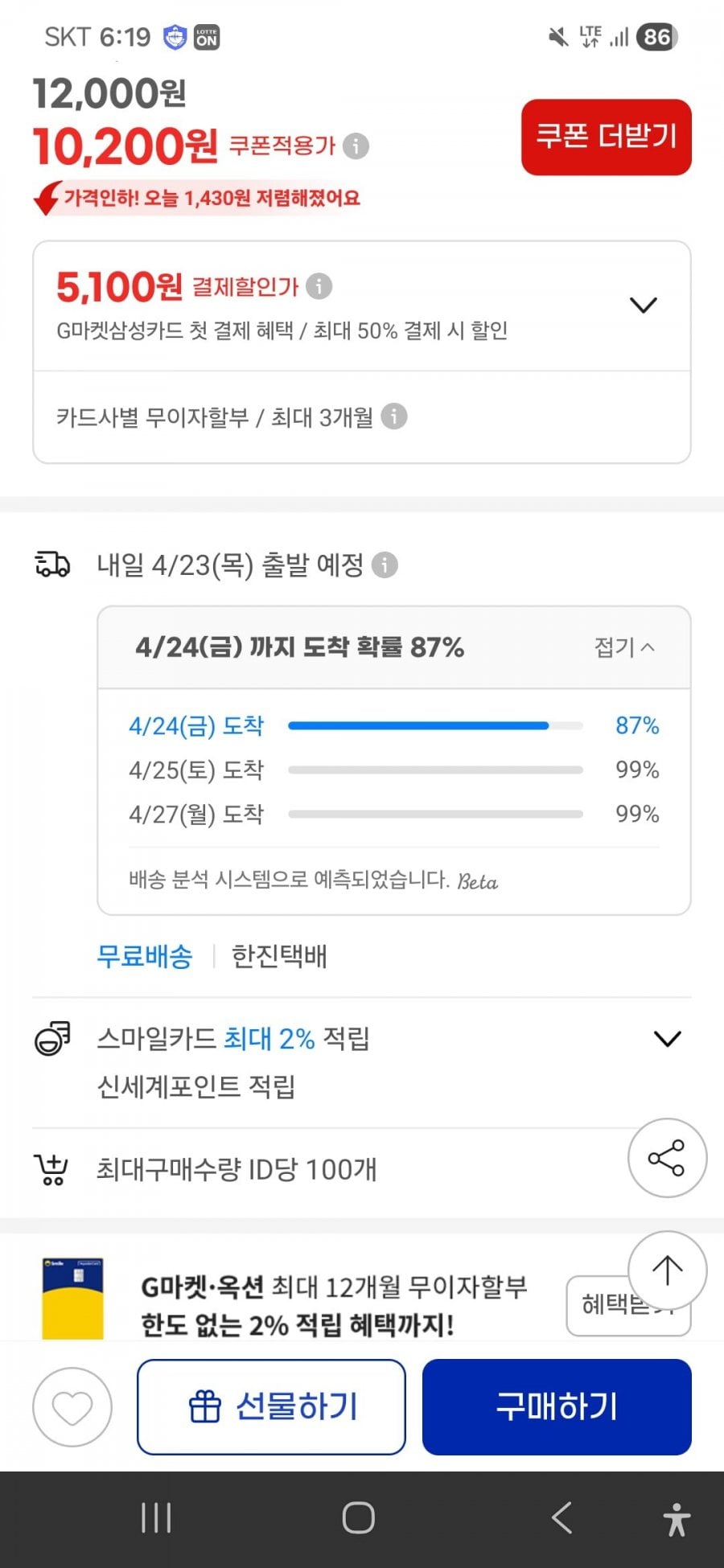
Task: Tap the scroll-to-top arrow button
Action: pyautogui.click(x=667, y=1270)
